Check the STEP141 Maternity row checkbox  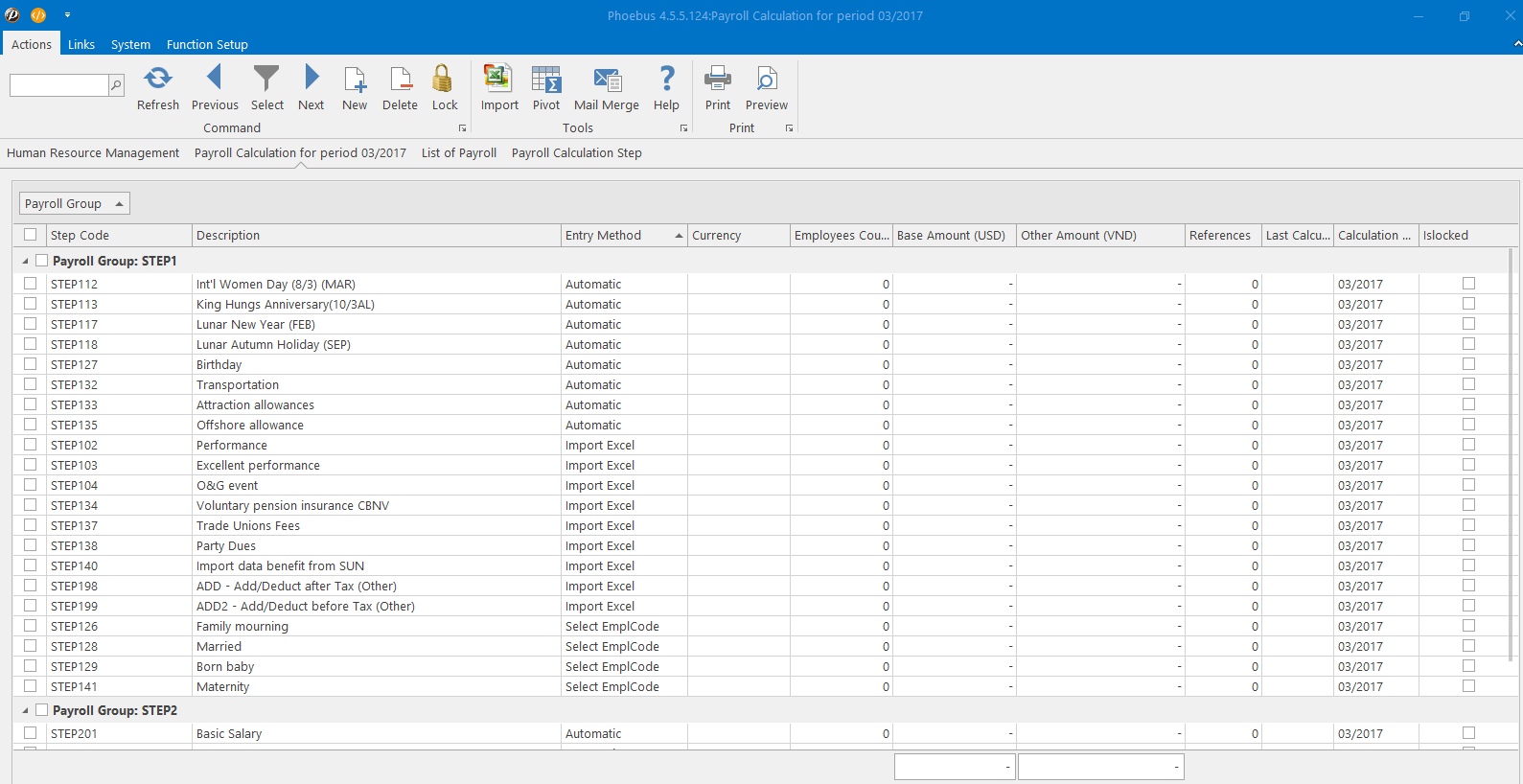[x=31, y=686]
